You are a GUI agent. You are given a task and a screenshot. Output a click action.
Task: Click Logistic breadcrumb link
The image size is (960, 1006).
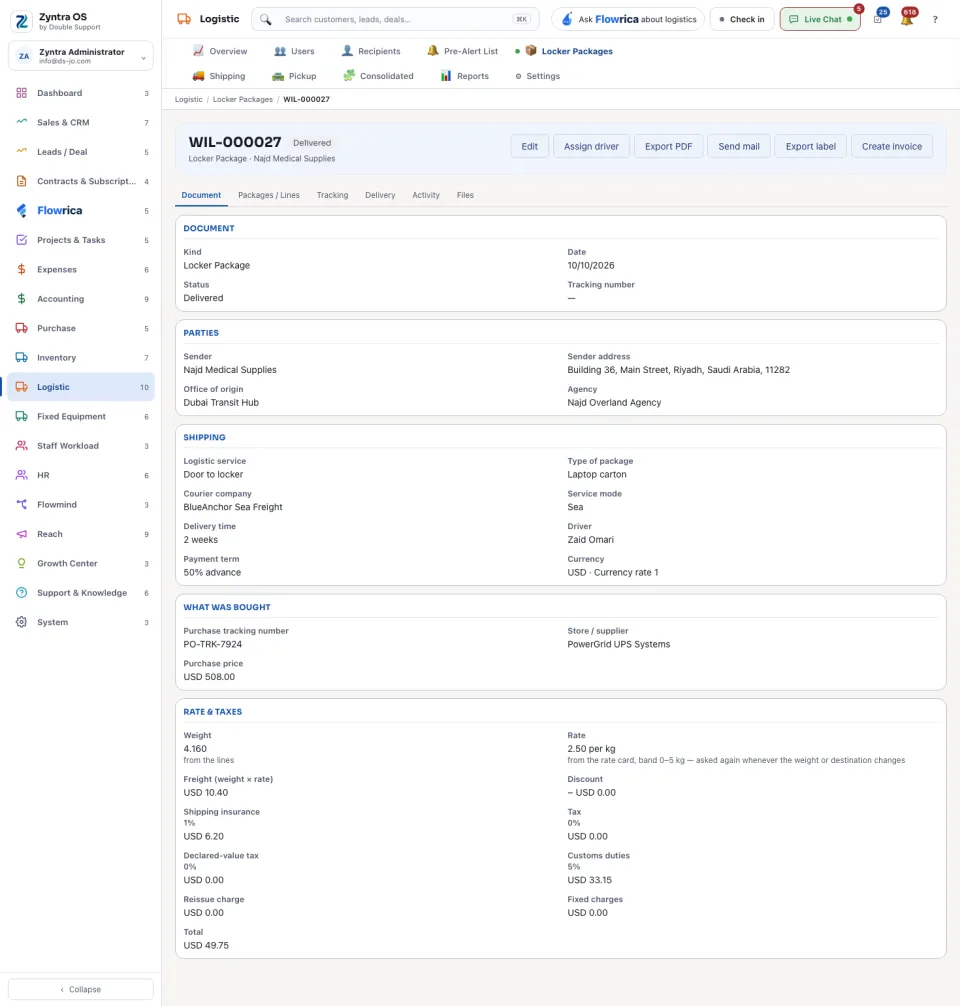click(x=189, y=99)
